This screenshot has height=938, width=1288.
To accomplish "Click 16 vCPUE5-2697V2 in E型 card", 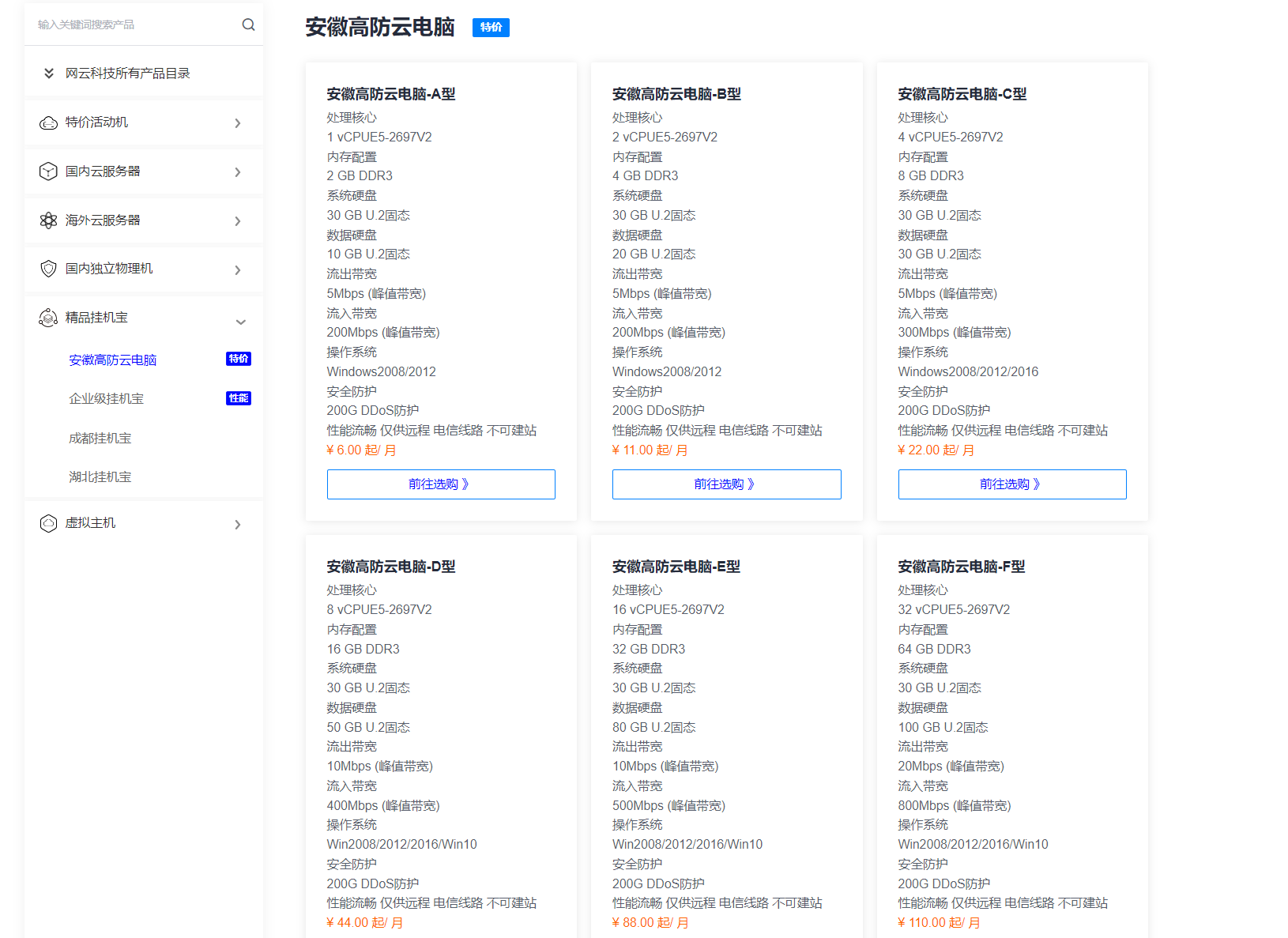I will pos(668,610).
